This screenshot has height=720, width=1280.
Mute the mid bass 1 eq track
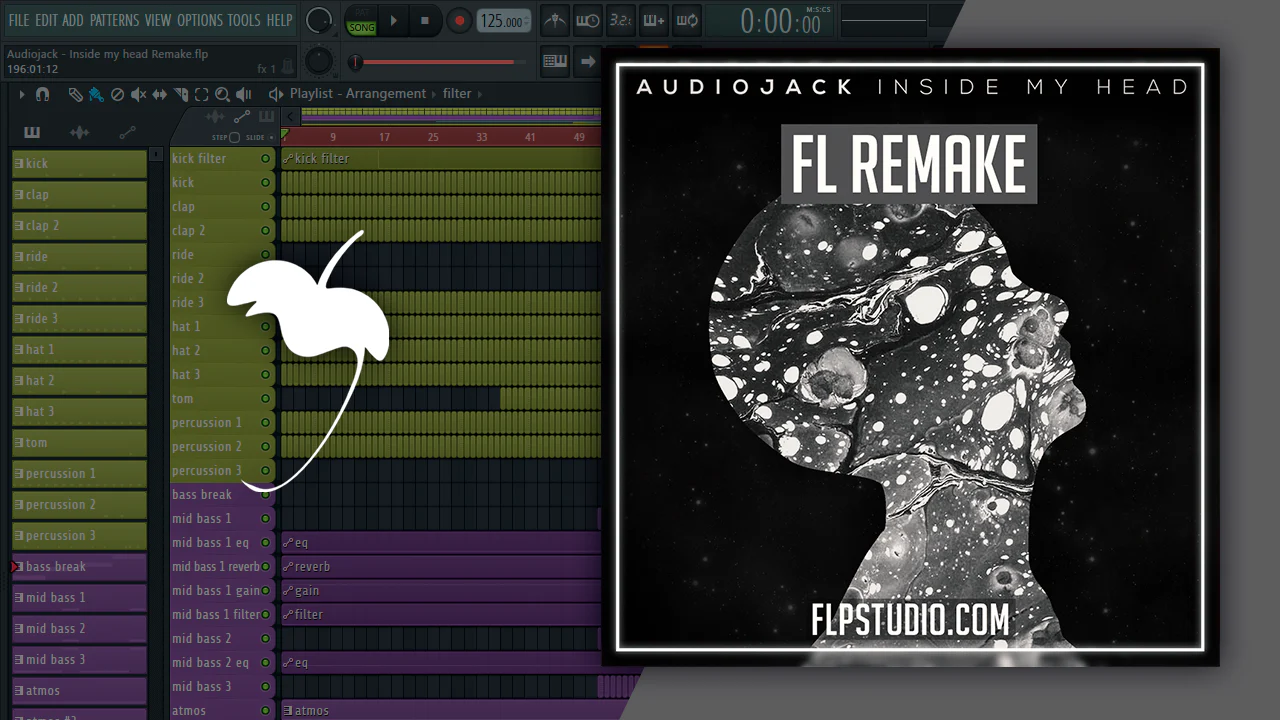click(x=265, y=542)
